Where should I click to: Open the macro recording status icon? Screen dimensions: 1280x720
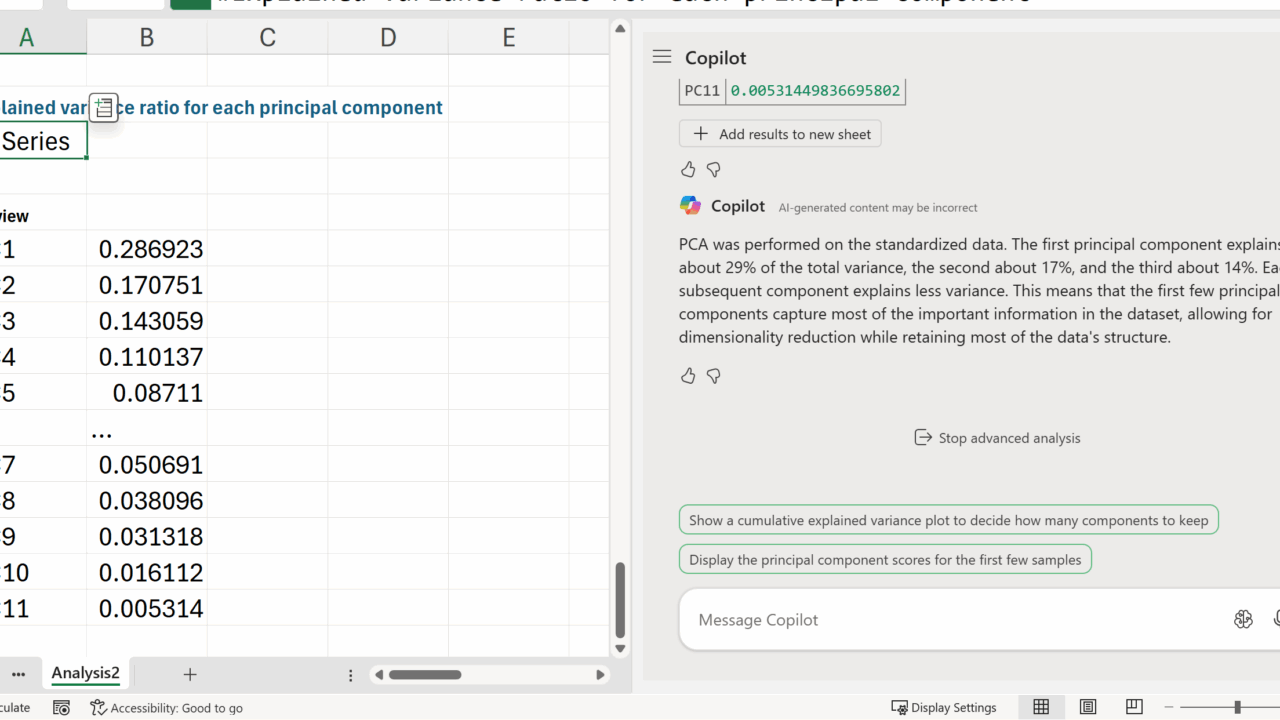pos(61,707)
